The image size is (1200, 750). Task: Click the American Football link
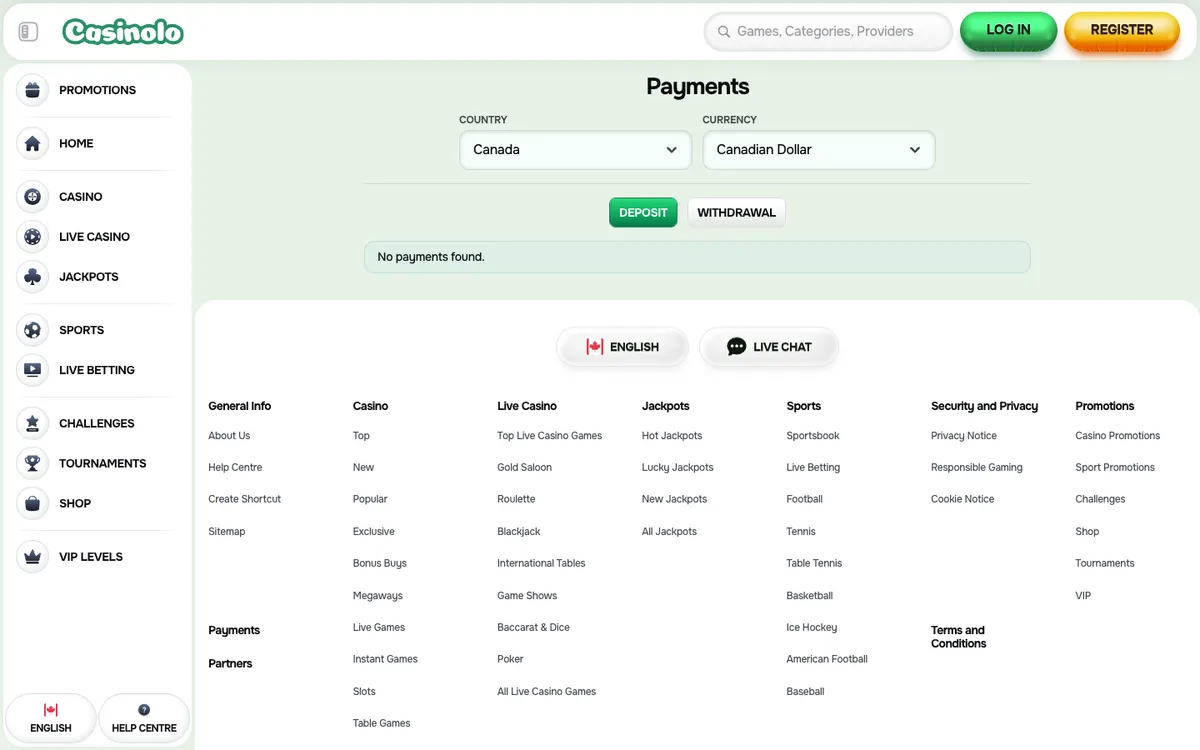click(827, 660)
